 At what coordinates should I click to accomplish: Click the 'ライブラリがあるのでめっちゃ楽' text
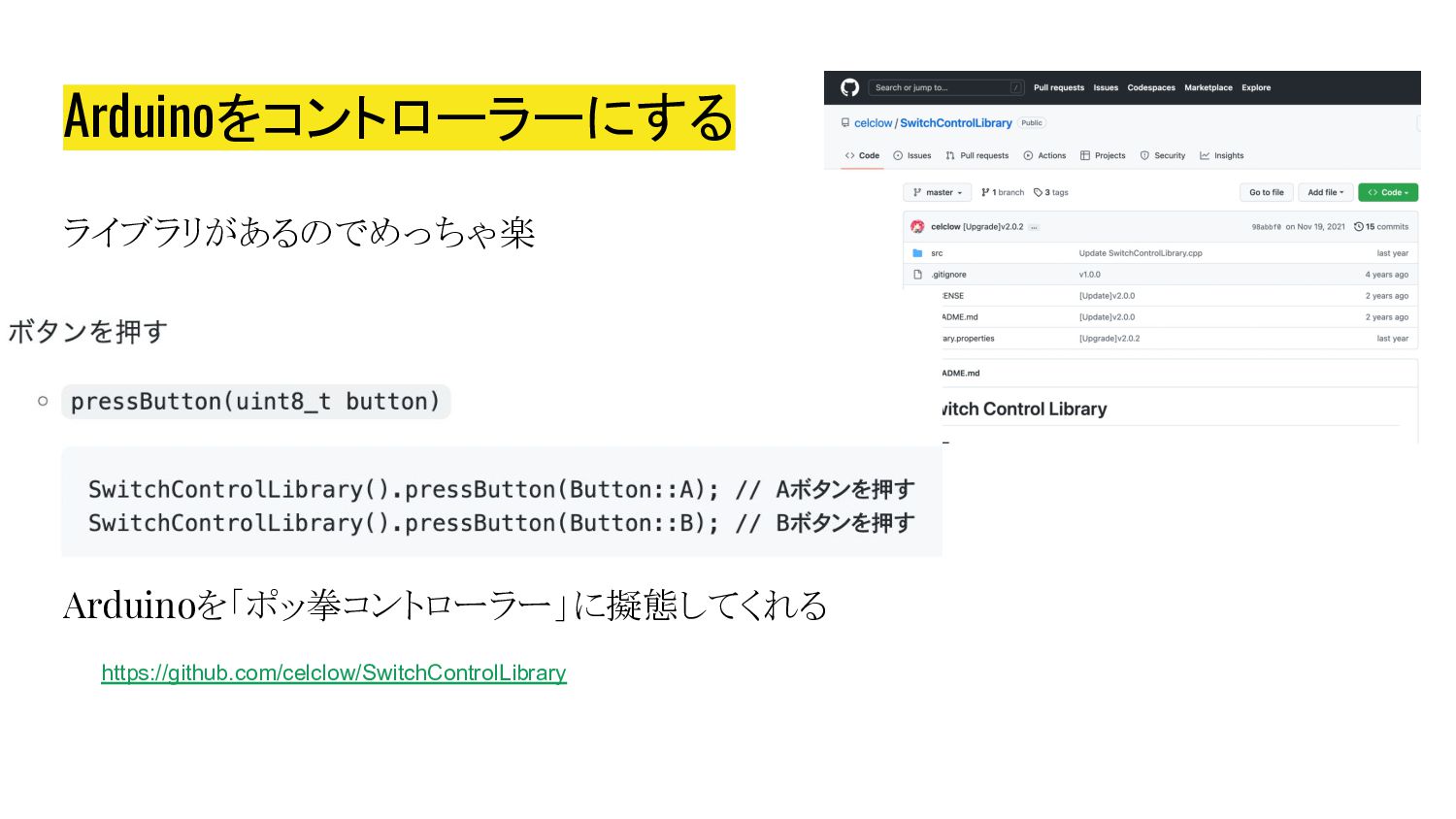point(299,232)
